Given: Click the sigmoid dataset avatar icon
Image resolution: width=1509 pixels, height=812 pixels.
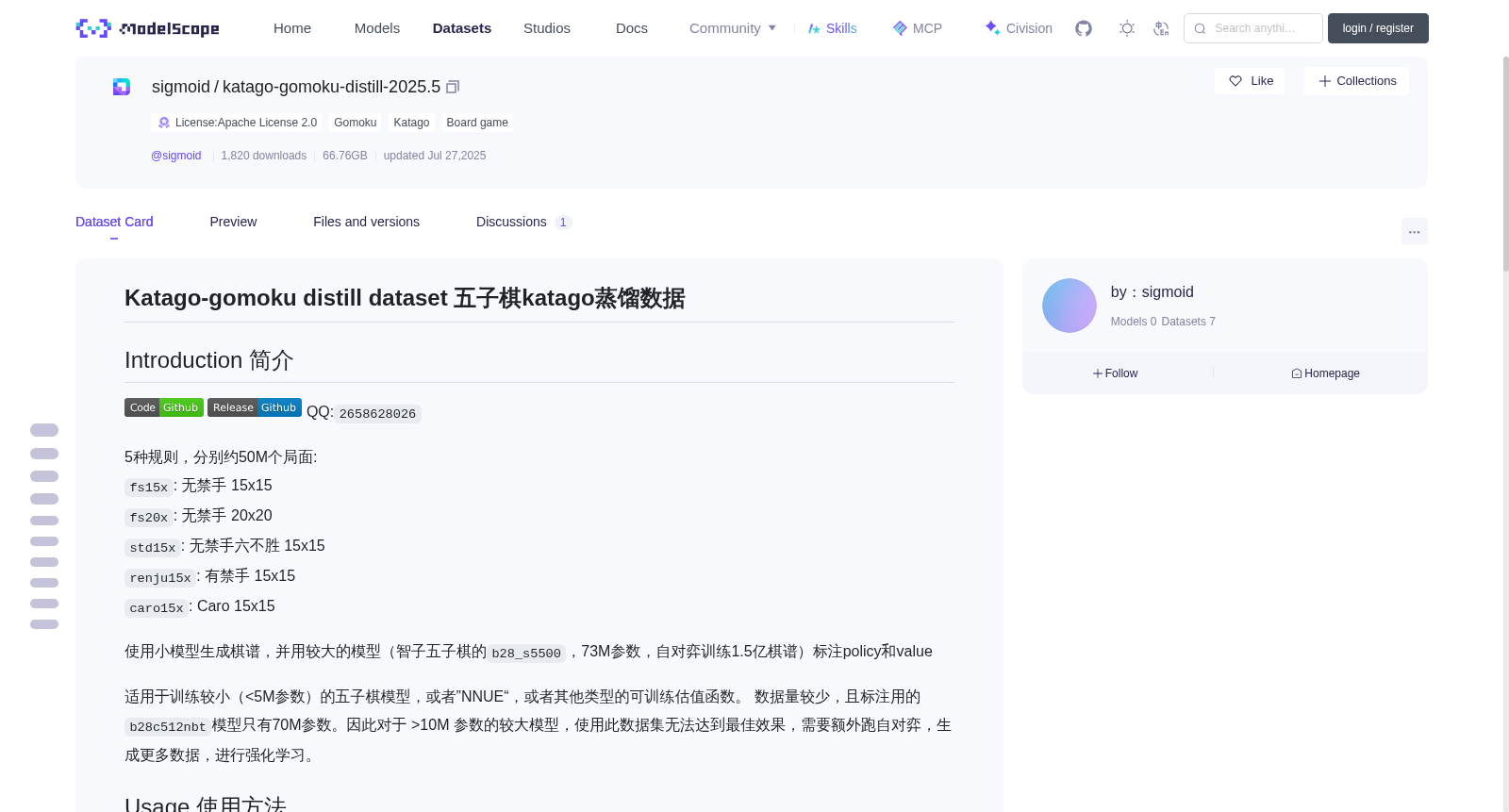Looking at the screenshot, I should (122, 87).
